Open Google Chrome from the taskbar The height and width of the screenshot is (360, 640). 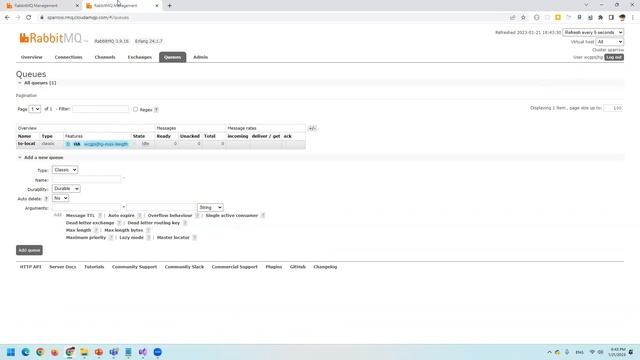pyautogui.click(x=40, y=352)
